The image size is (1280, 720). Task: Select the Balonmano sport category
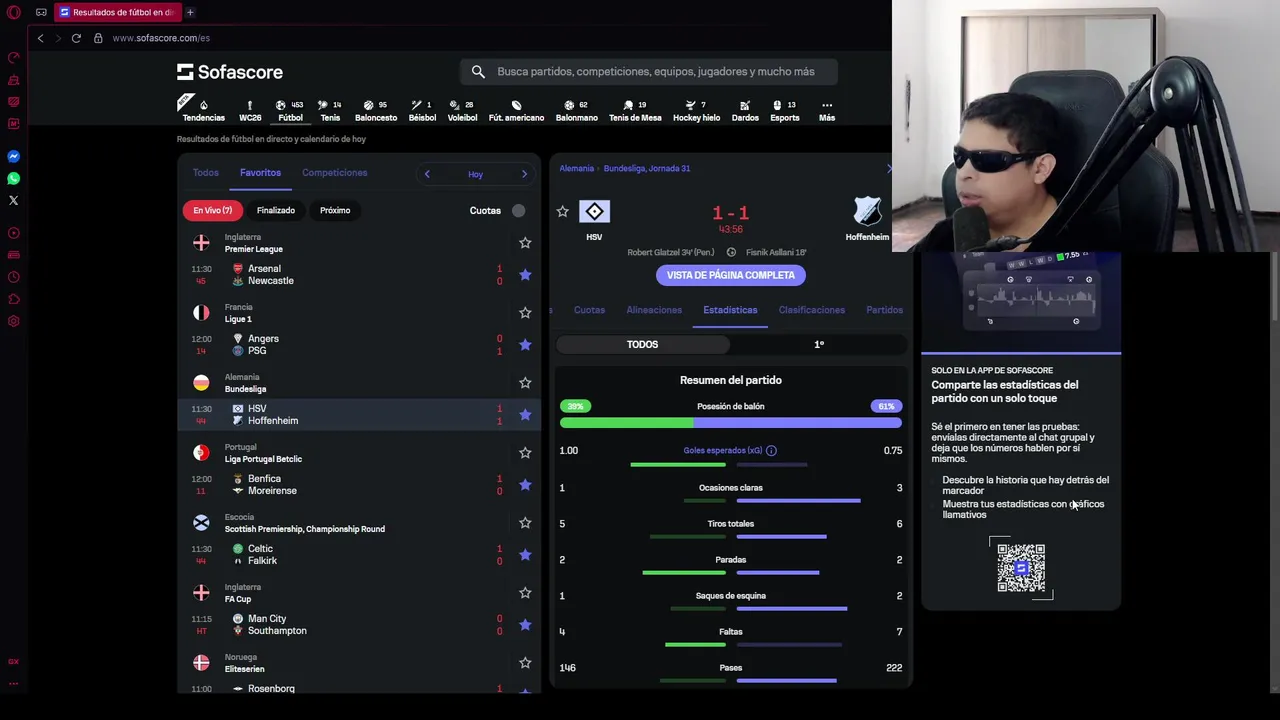[576, 110]
